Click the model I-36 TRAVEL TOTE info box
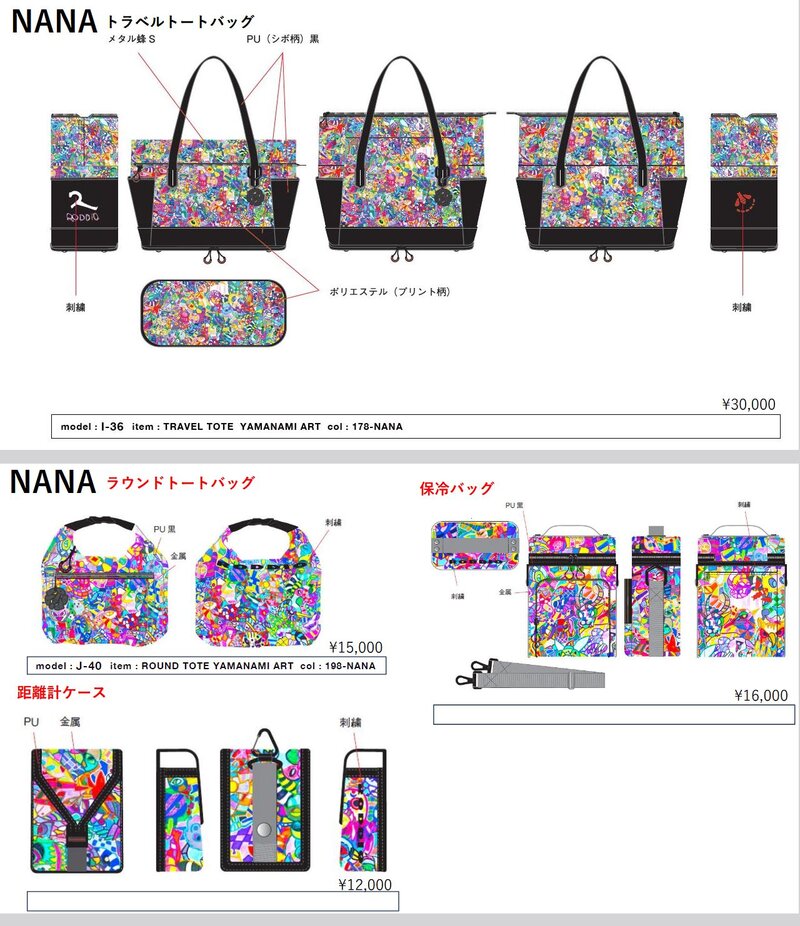Screen dimensions: 800x926 416,426
